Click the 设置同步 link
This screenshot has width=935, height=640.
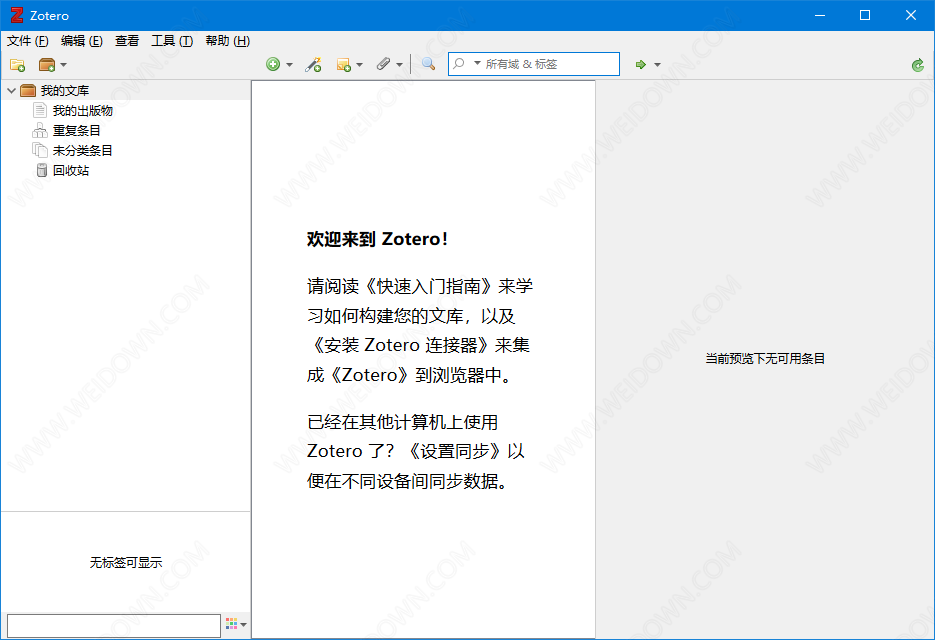(454, 451)
